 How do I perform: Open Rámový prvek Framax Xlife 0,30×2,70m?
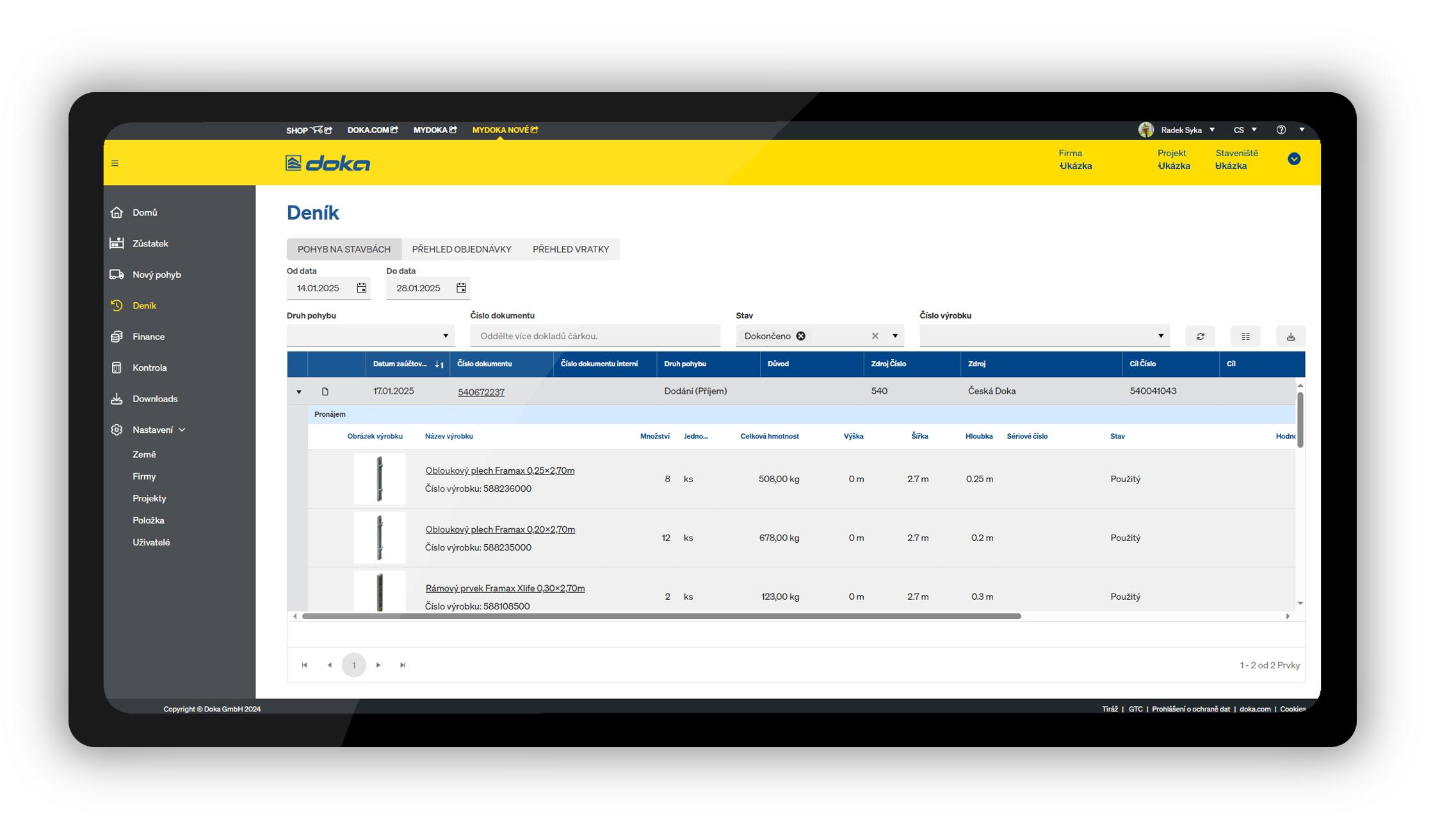click(505, 588)
